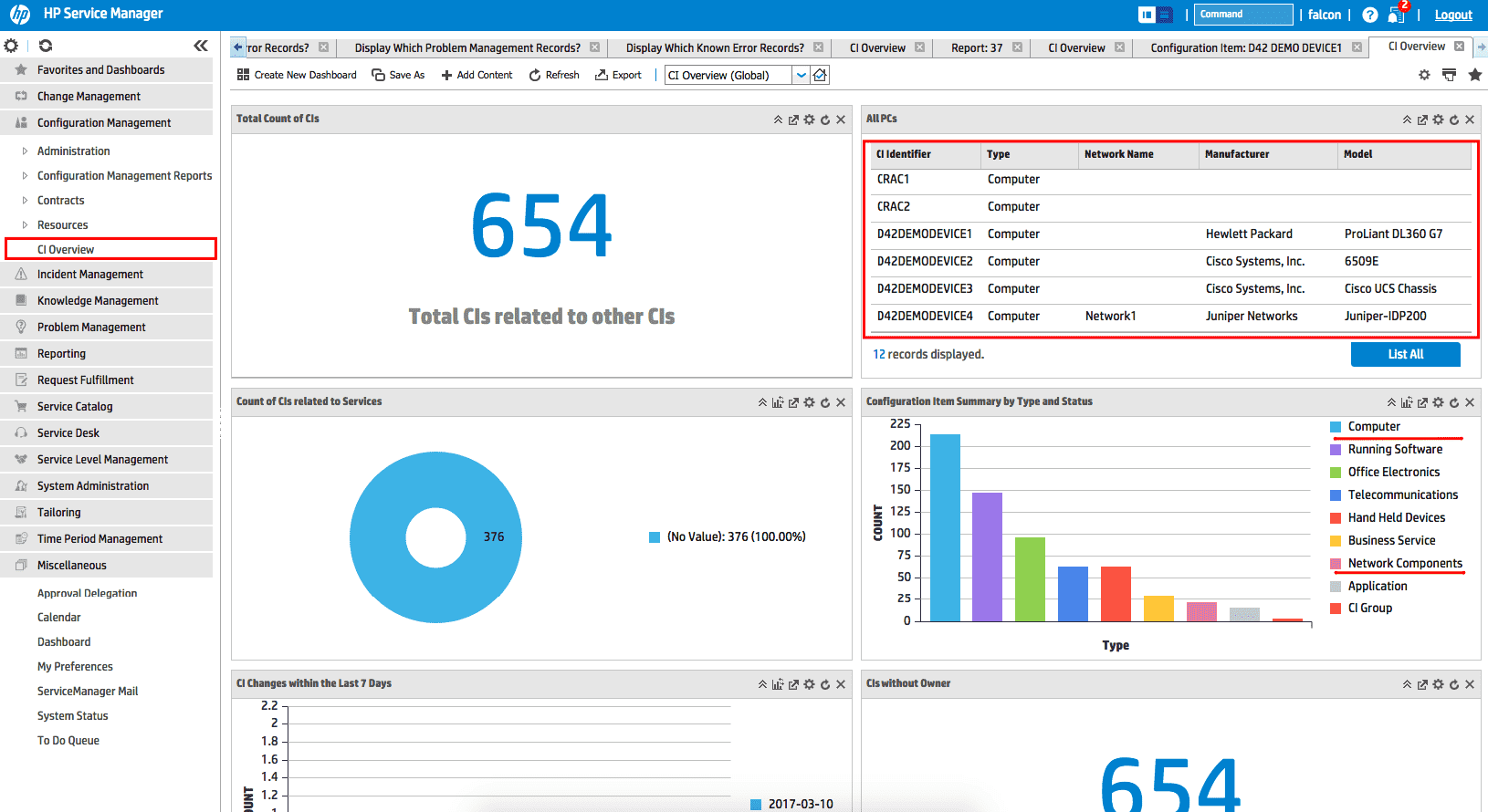The width and height of the screenshot is (1488, 812).
Task: Click the Command input field
Action: [1243, 14]
